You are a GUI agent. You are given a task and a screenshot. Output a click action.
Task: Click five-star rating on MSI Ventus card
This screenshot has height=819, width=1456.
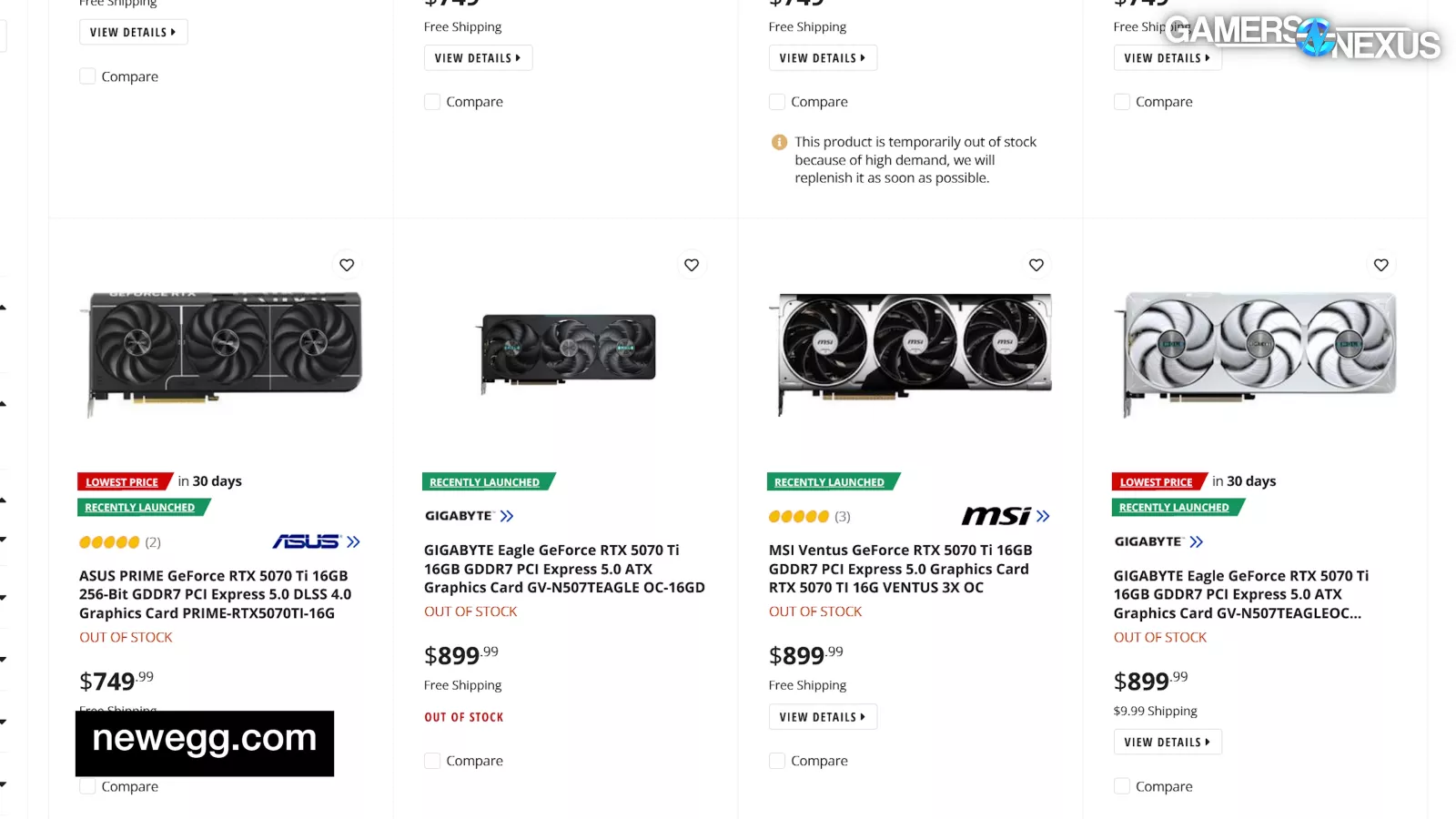click(x=799, y=517)
